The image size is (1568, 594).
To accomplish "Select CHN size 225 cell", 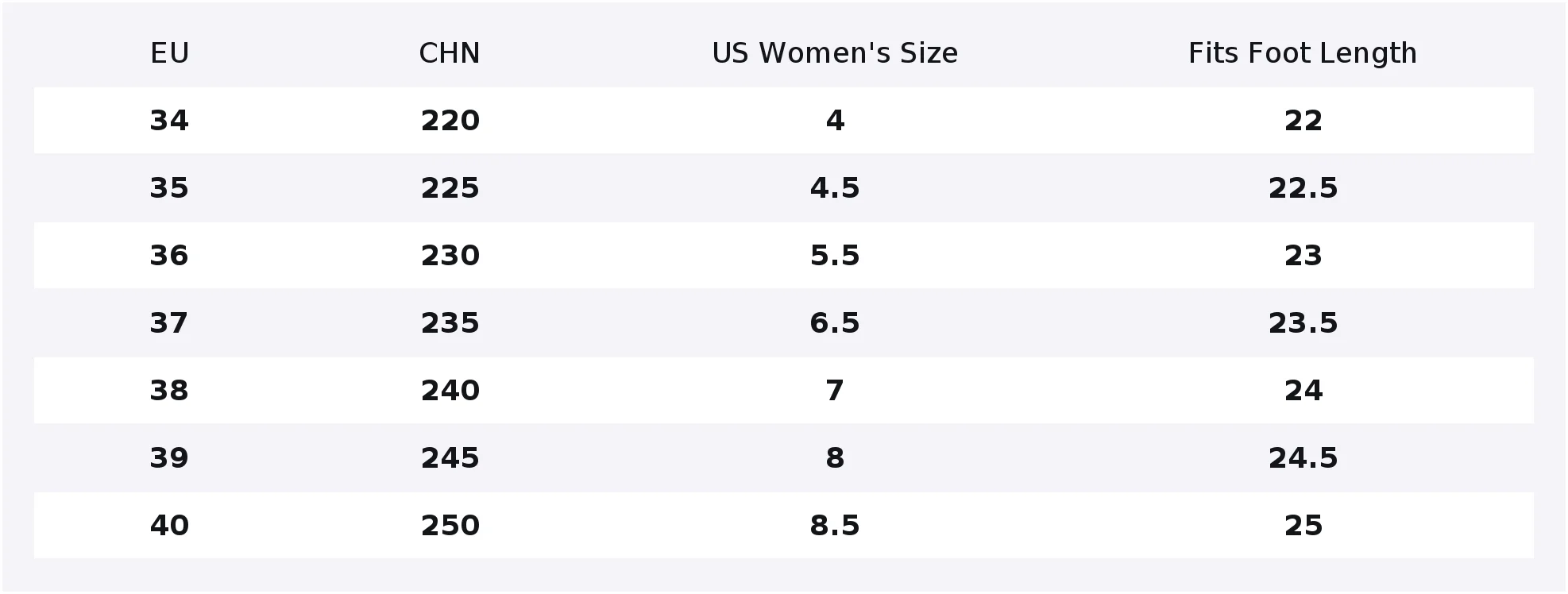I will click(450, 188).
